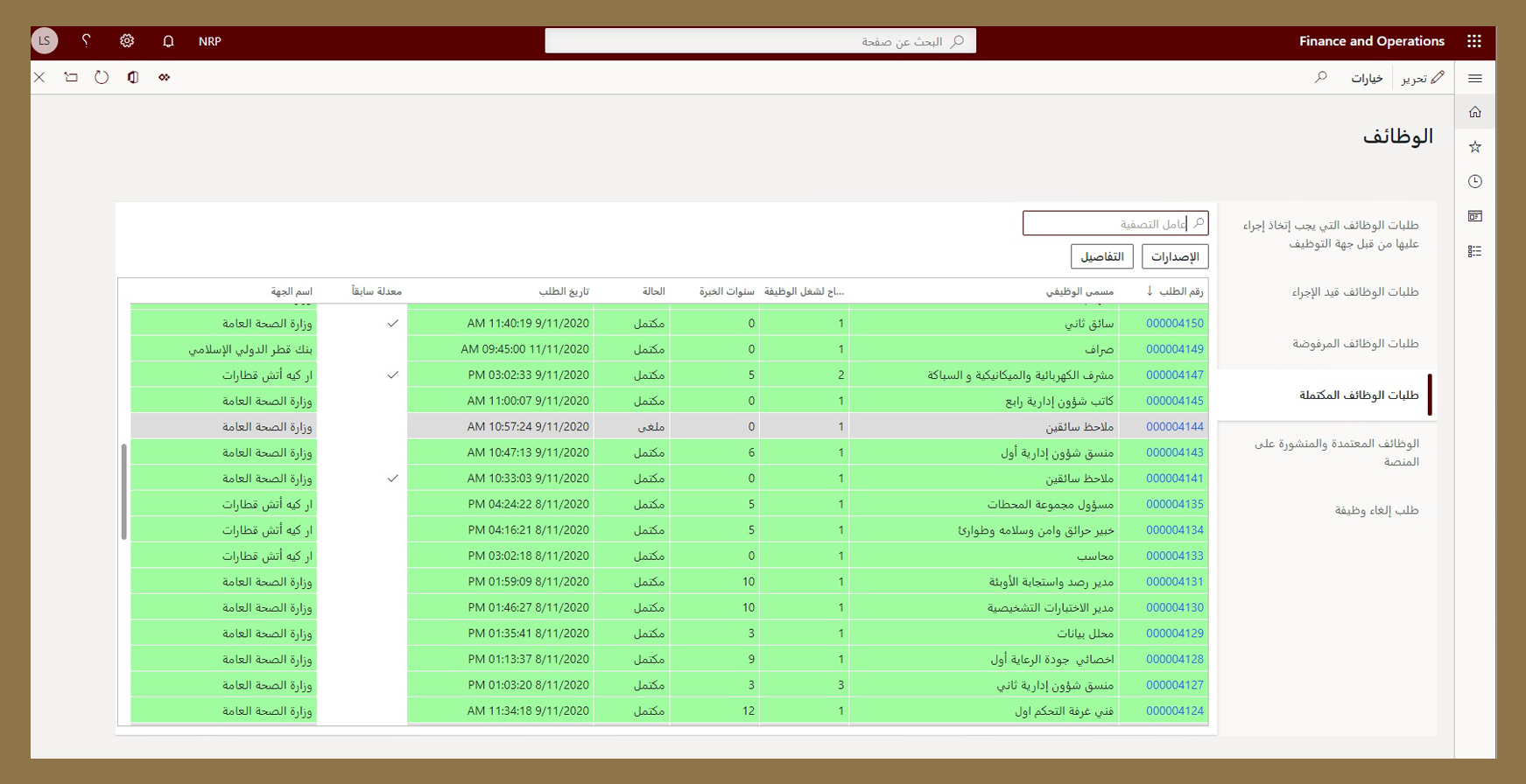The width and height of the screenshot is (1526, 784).
Task: Click the action pane search icon
Action: (x=1320, y=78)
